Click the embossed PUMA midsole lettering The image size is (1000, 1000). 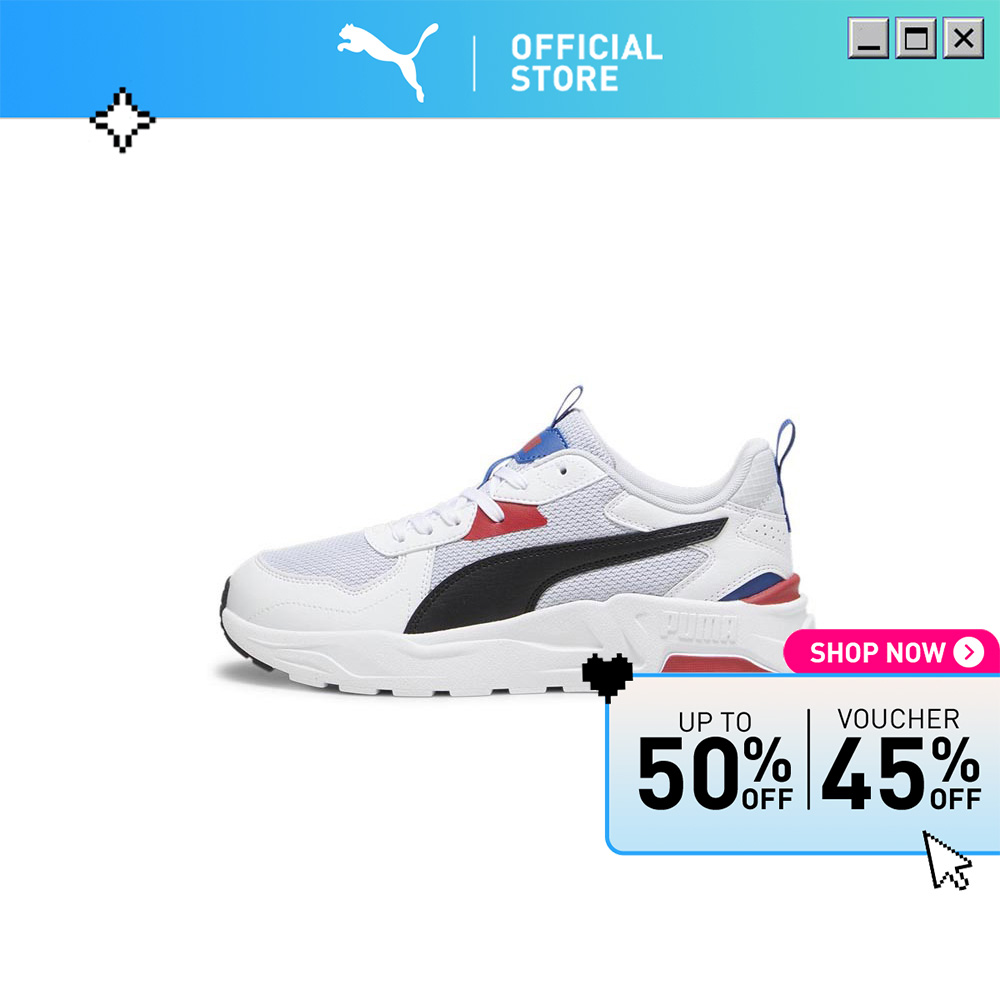click(698, 626)
